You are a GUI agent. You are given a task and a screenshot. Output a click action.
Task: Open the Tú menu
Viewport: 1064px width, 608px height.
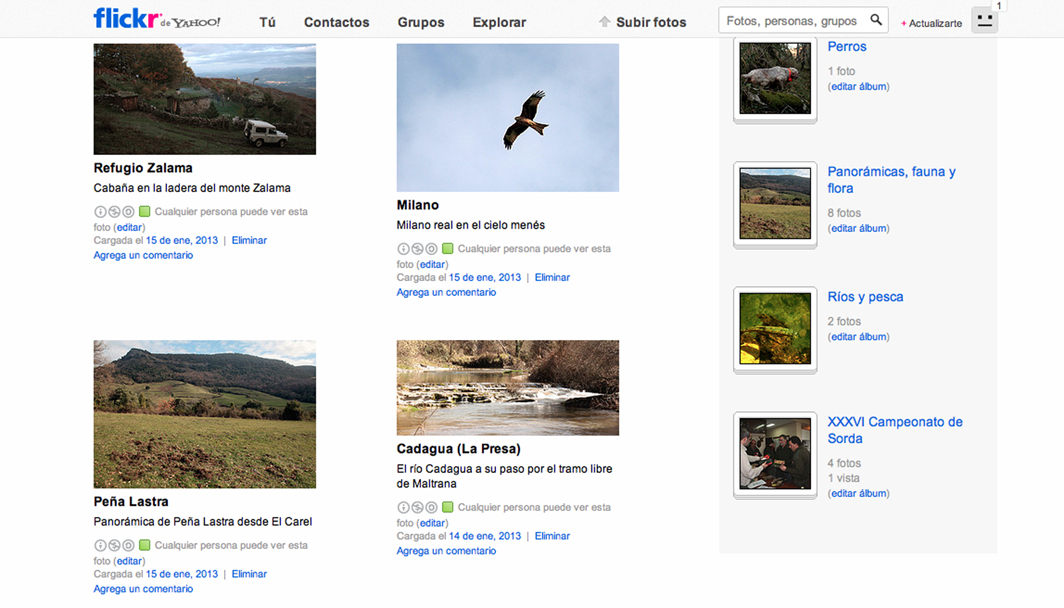tap(267, 22)
